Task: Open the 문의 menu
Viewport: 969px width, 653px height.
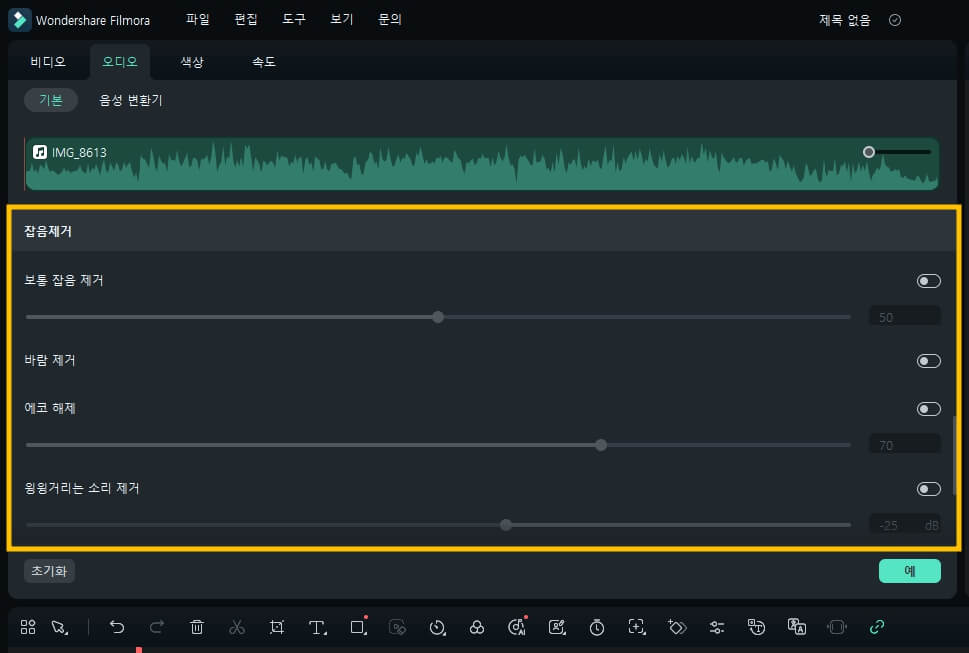Action: point(390,20)
